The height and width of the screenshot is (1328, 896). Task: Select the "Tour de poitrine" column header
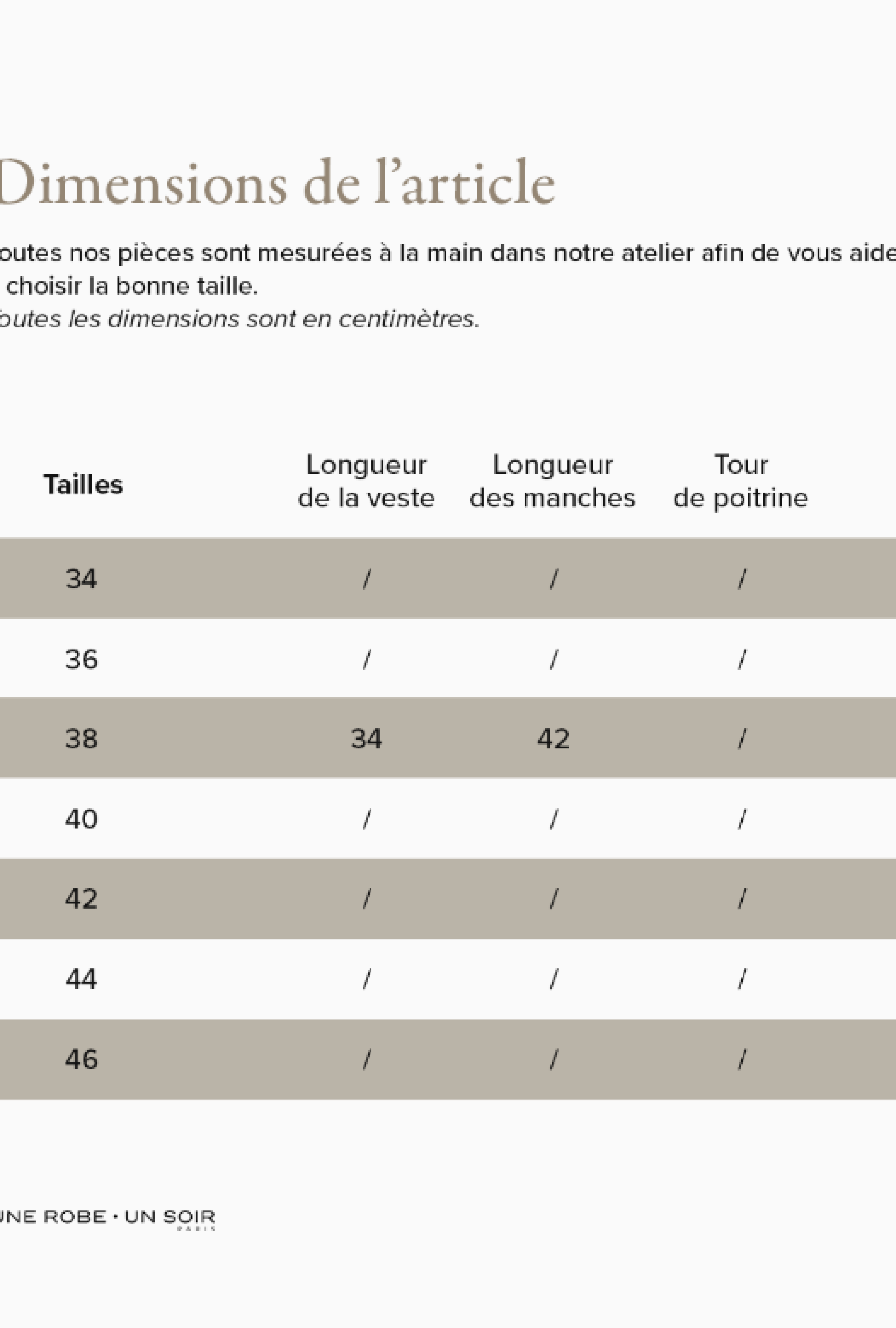(741, 481)
